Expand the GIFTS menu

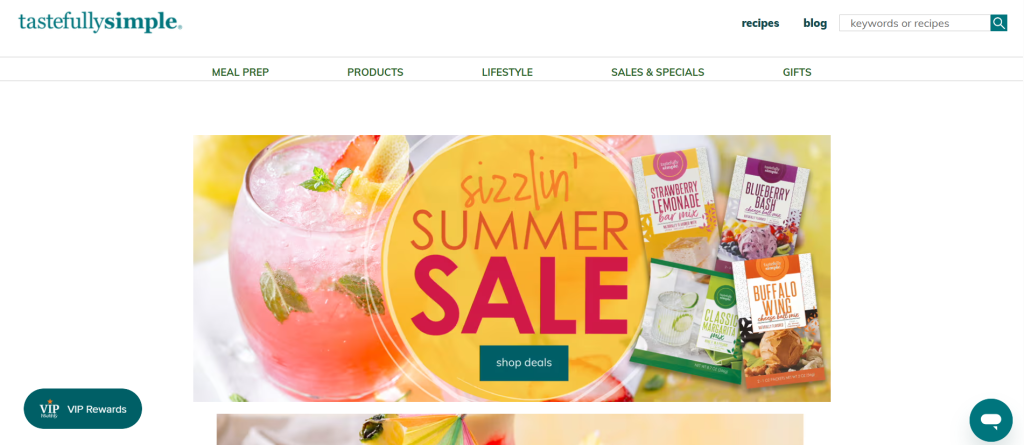[x=797, y=72]
